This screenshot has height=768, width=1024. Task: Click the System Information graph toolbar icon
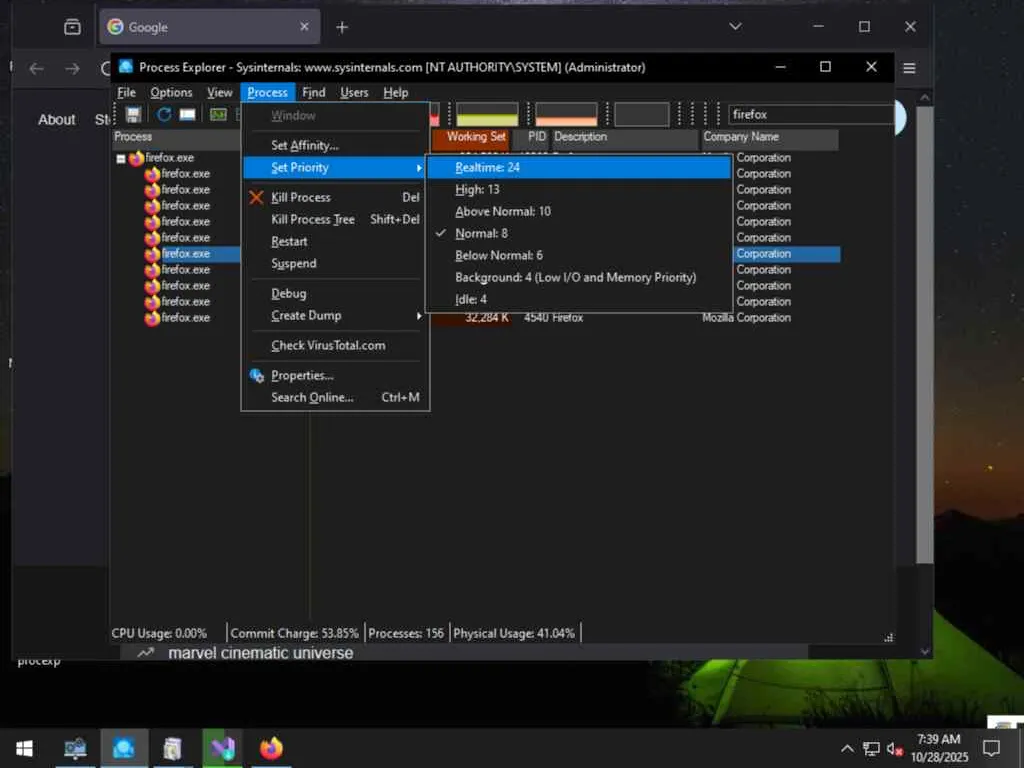pos(218,115)
